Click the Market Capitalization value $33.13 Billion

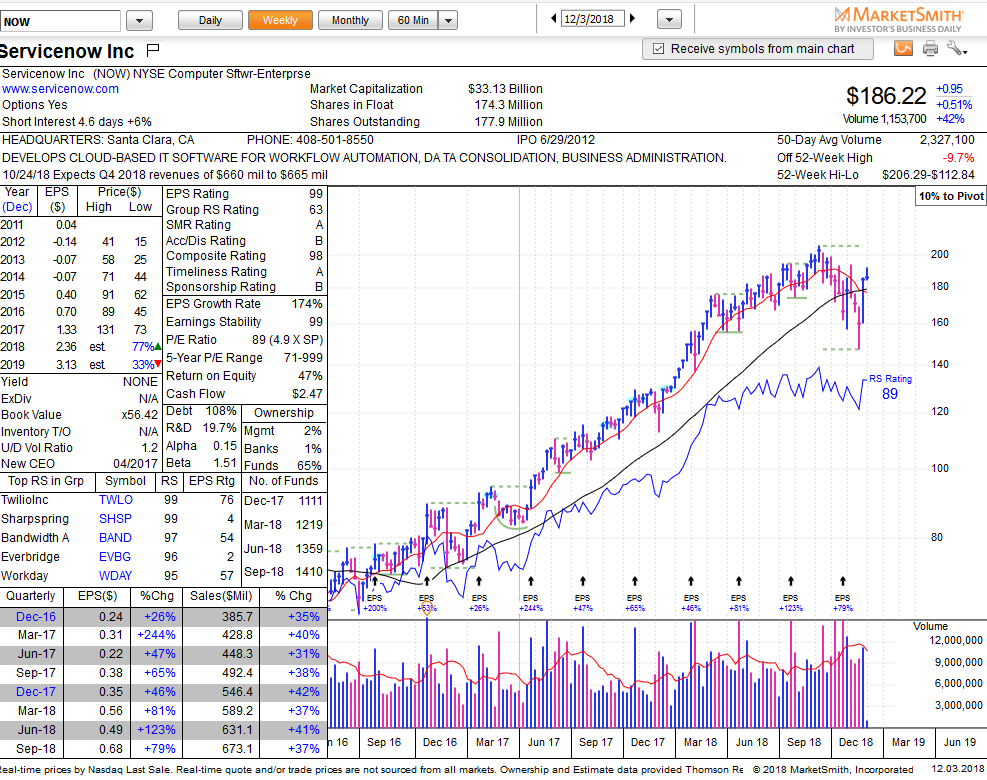(x=505, y=89)
